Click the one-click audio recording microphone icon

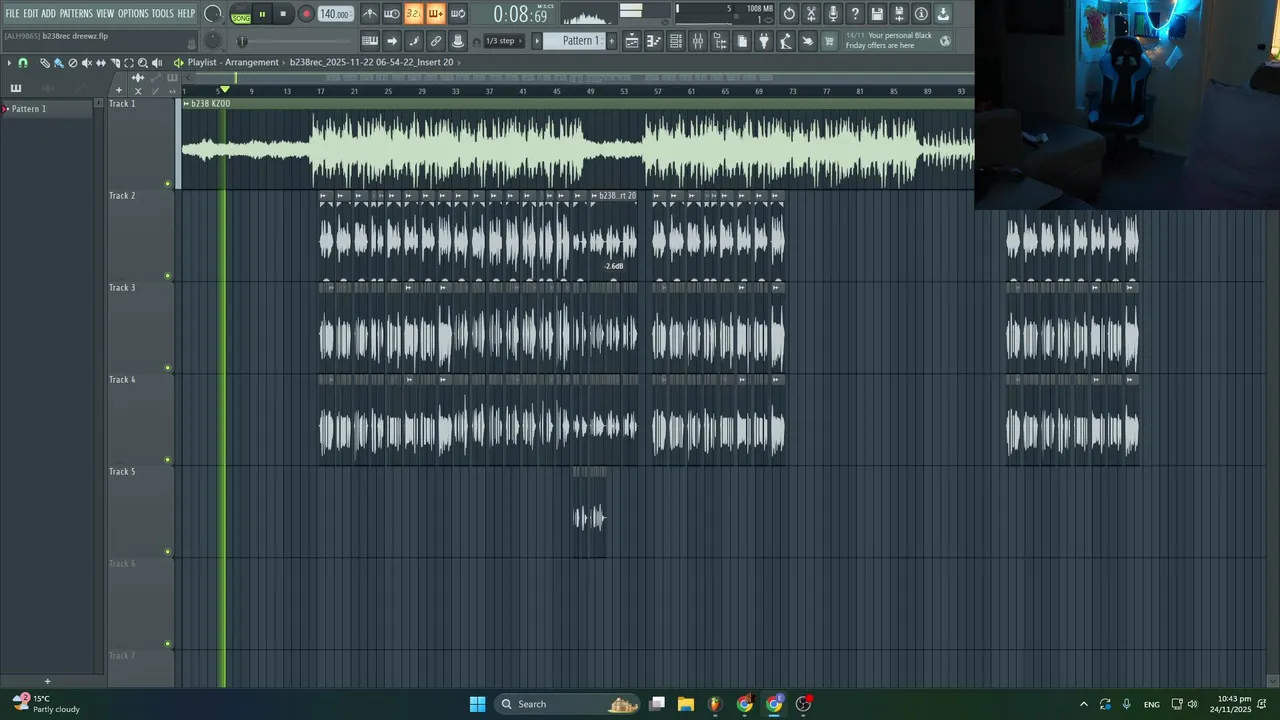(x=833, y=14)
